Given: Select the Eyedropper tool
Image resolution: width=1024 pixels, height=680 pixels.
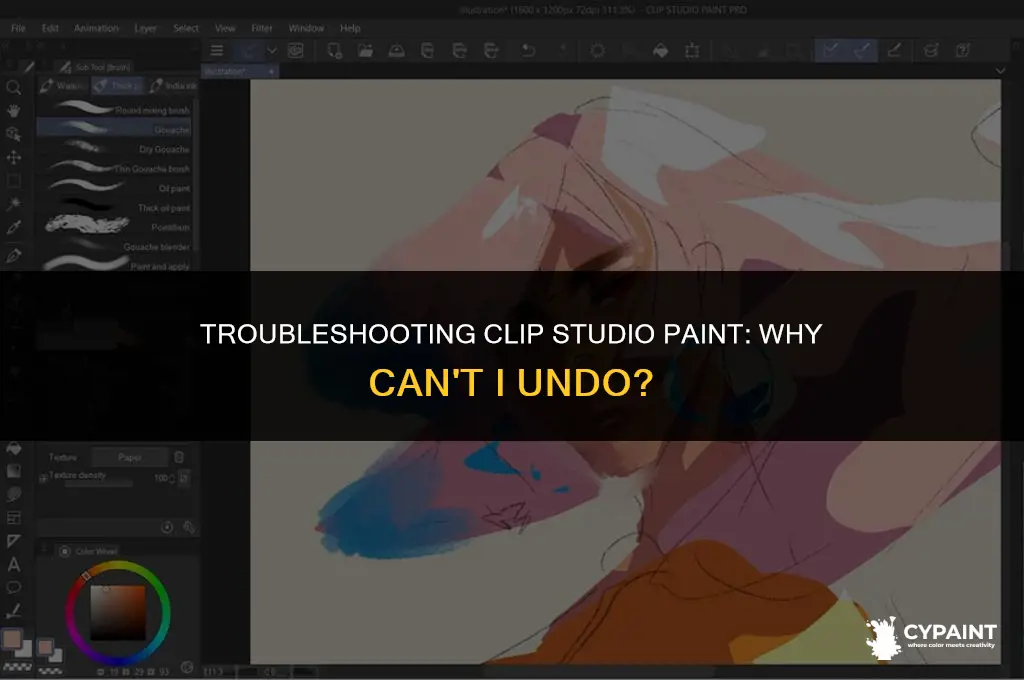Looking at the screenshot, I should pyautogui.click(x=13, y=228).
